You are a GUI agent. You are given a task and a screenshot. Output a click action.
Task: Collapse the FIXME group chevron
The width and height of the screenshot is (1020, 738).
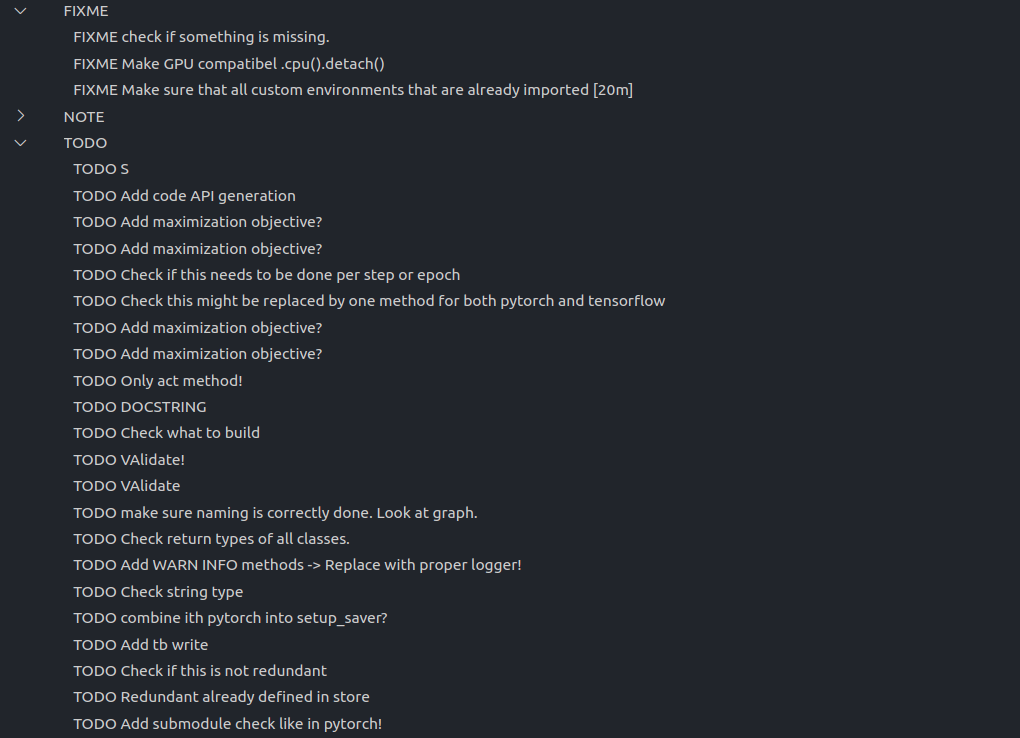[21, 11]
